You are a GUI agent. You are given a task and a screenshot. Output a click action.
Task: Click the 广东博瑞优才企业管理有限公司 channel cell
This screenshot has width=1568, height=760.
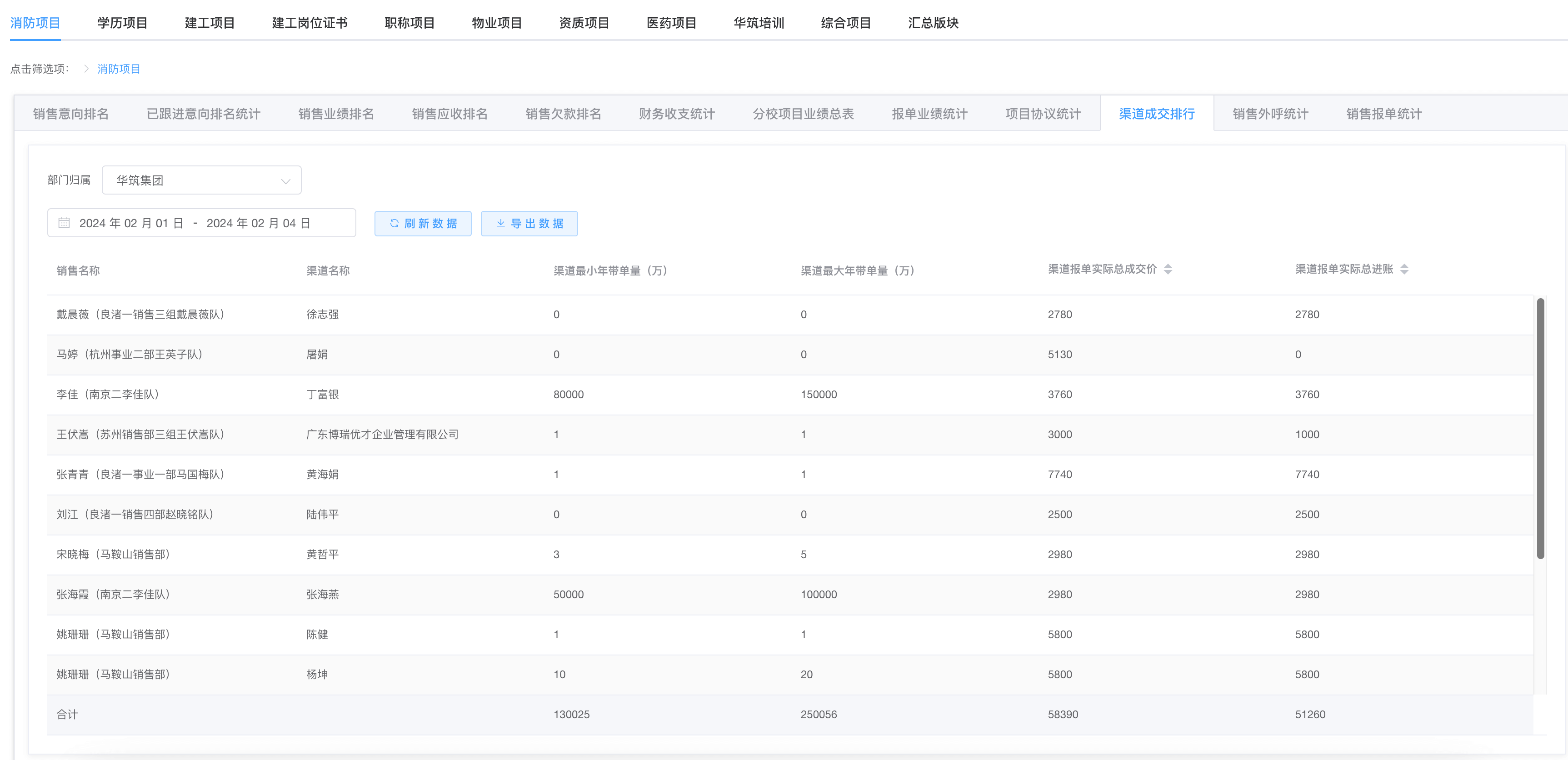(382, 434)
